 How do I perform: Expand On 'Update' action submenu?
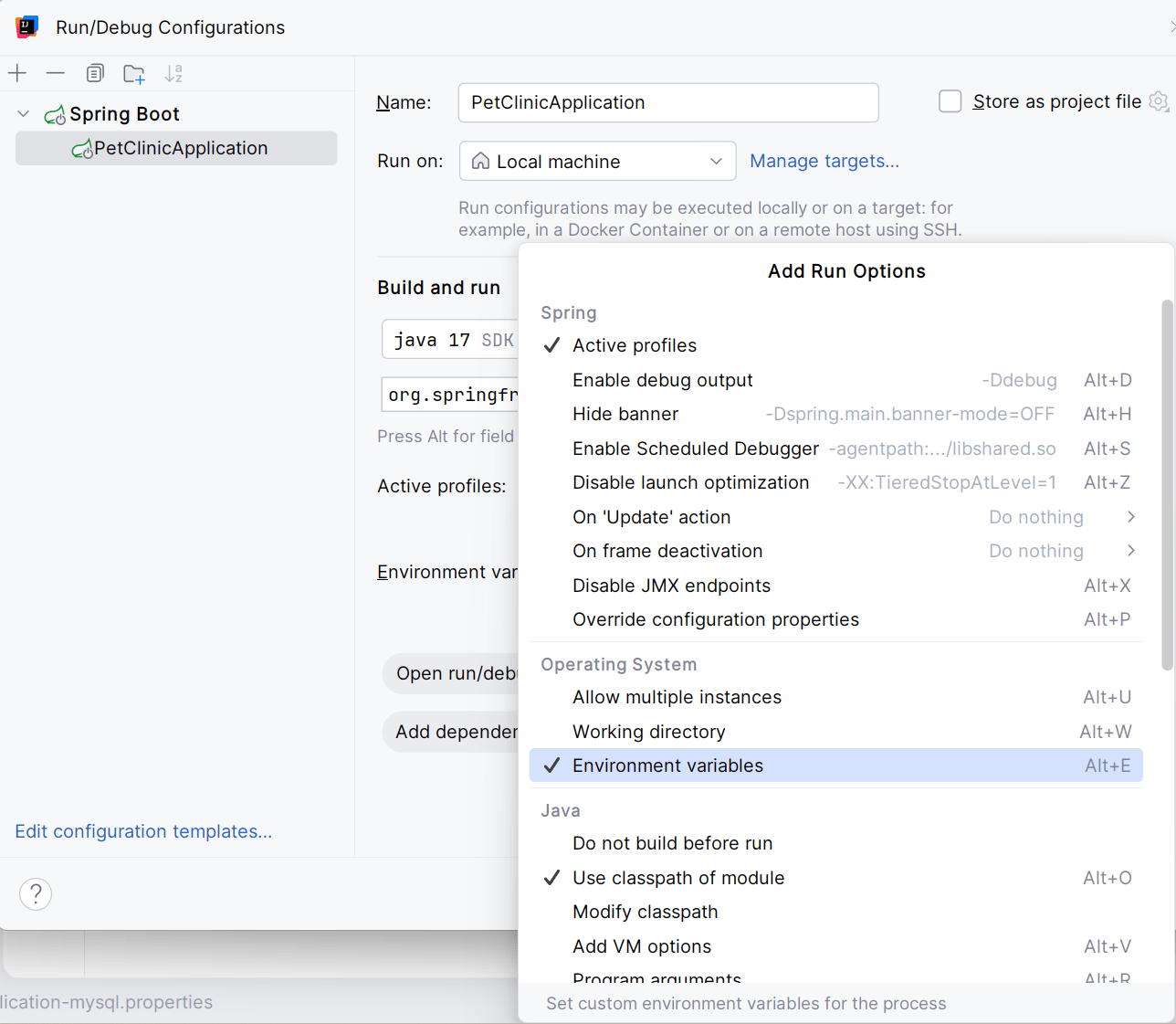(835, 517)
